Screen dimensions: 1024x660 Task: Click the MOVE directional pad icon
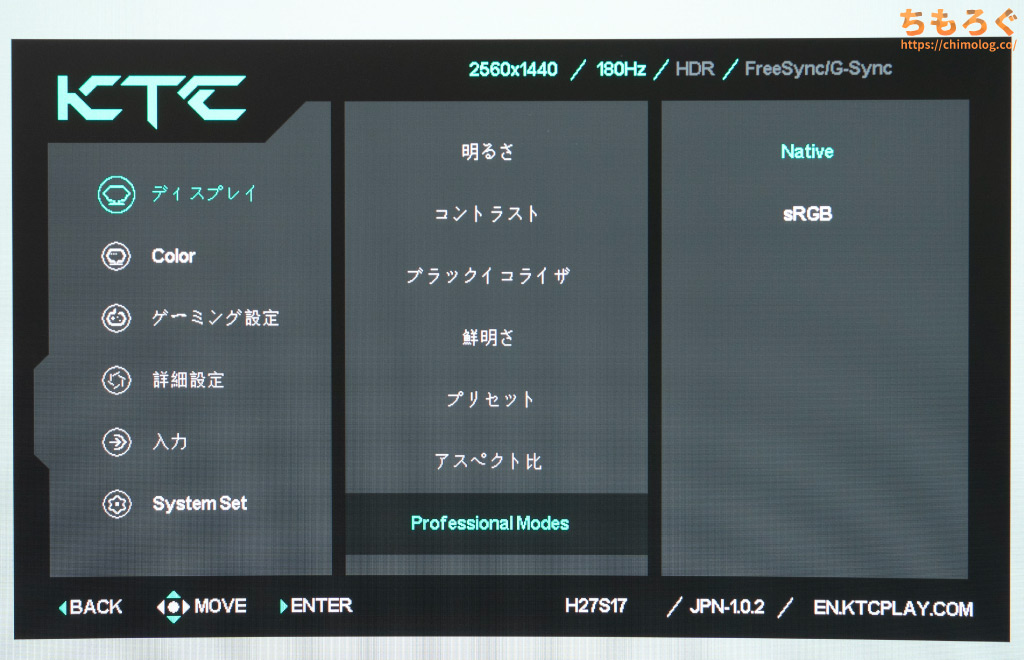click(173, 606)
